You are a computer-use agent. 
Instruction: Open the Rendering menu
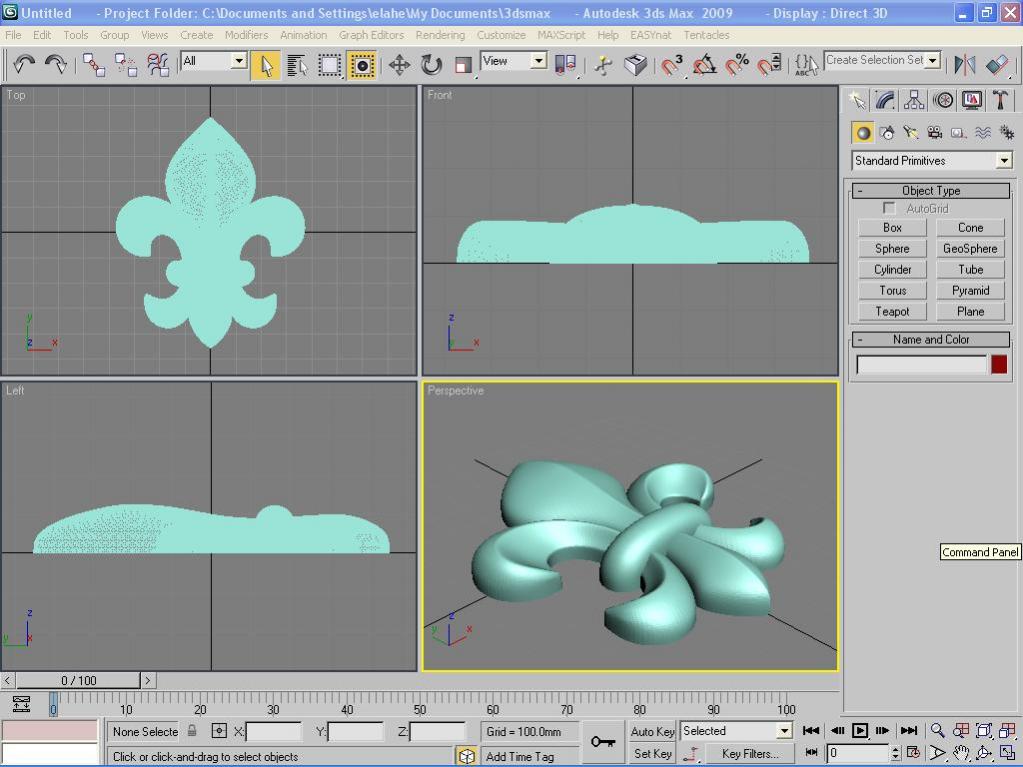[440, 35]
